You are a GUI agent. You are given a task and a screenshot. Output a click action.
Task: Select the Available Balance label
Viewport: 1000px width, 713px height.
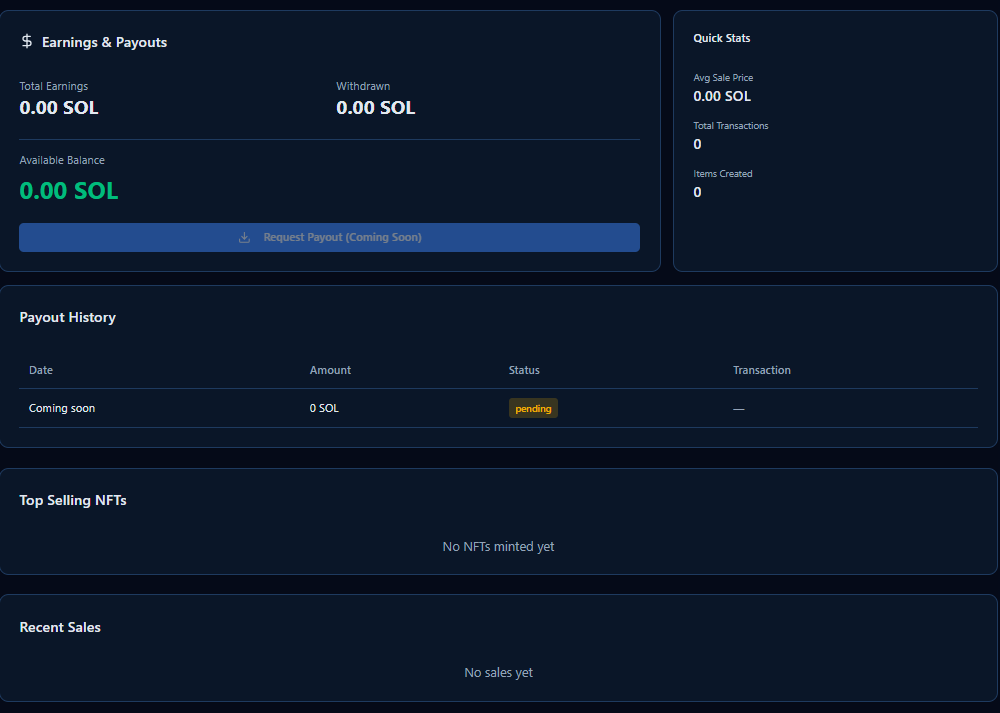point(62,160)
